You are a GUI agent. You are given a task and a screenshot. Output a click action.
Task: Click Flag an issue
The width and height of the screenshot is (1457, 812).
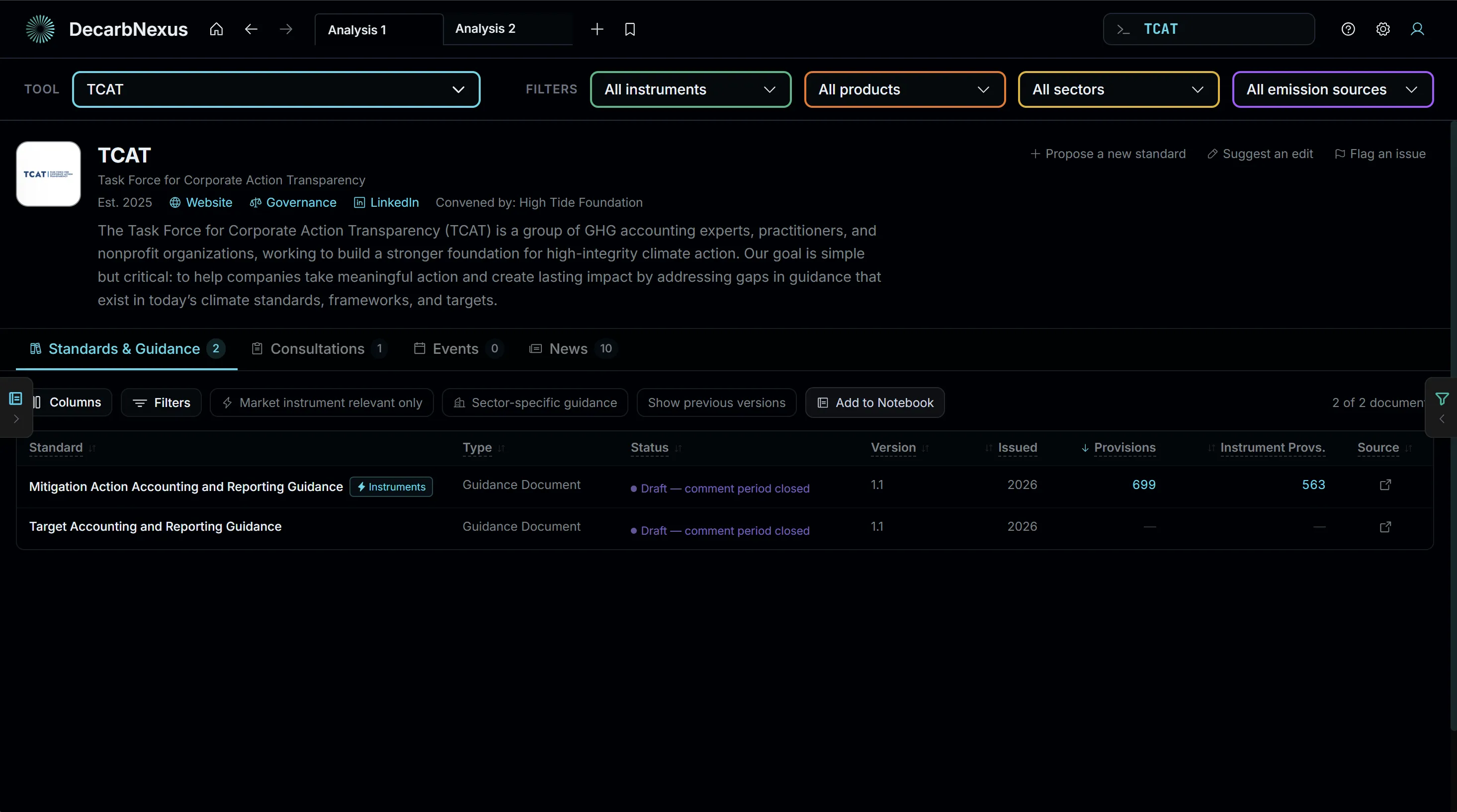(1380, 154)
